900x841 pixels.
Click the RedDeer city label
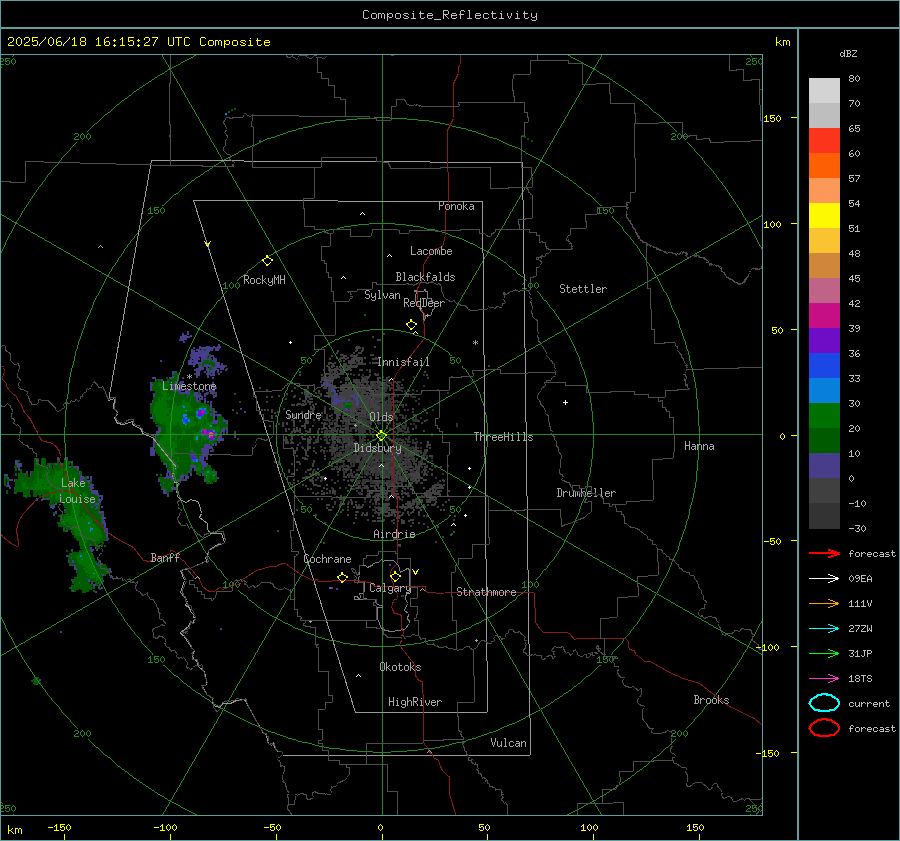(424, 303)
